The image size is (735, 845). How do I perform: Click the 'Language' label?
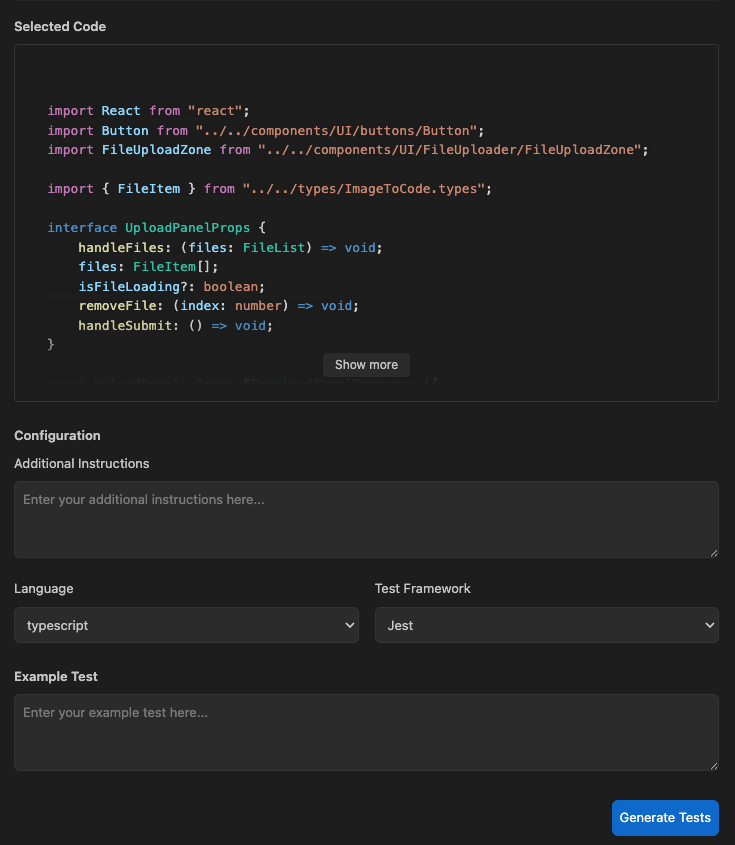click(44, 588)
